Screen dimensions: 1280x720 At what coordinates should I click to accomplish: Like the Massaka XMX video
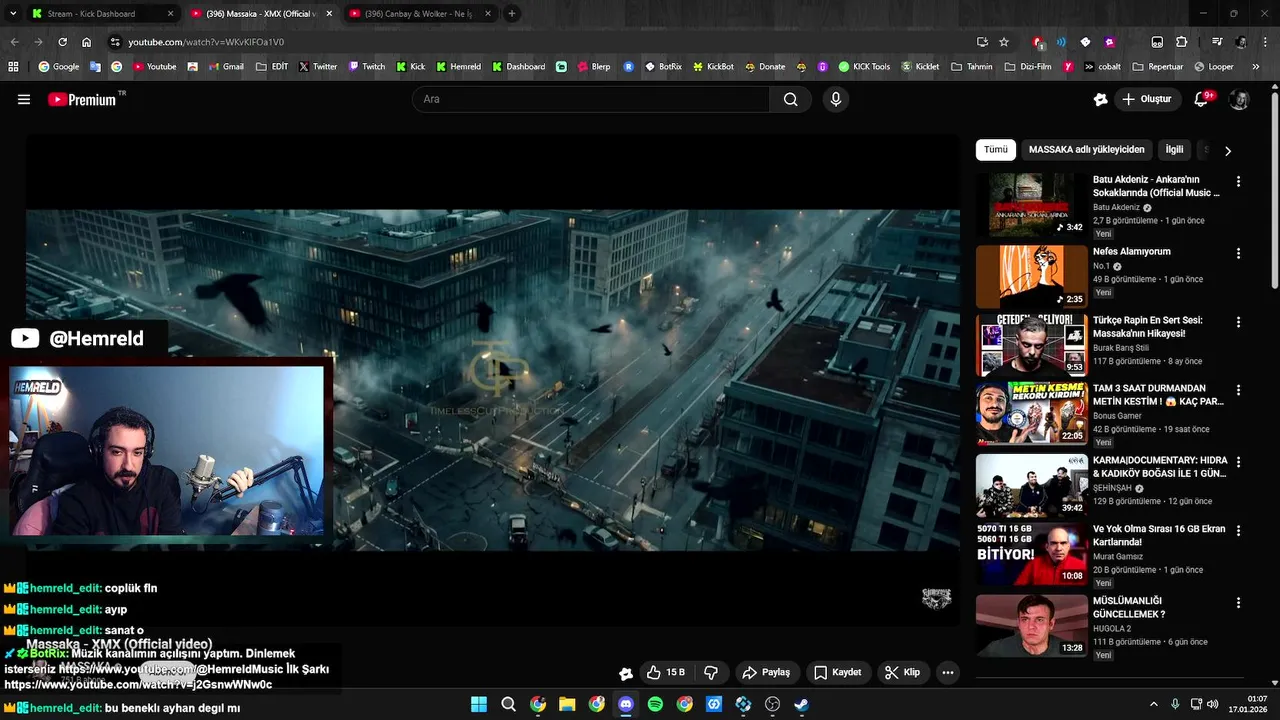click(666, 672)
